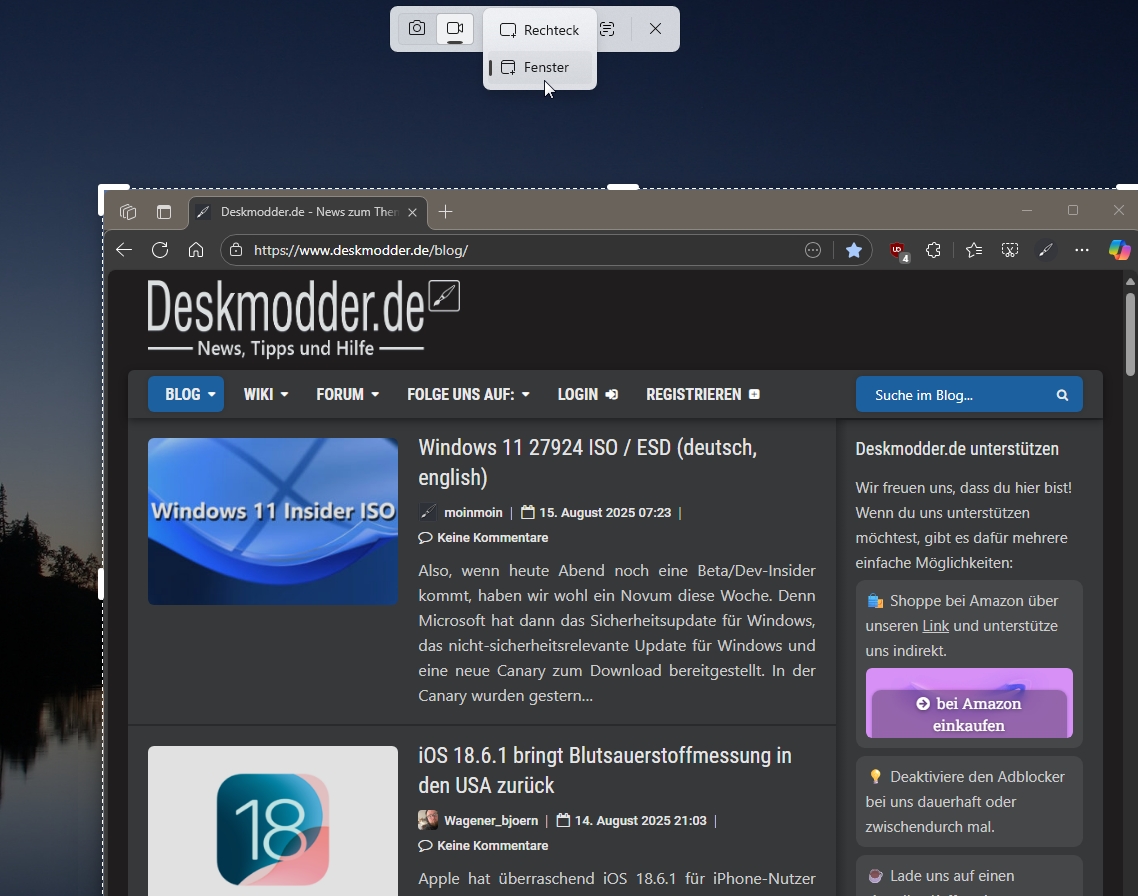Screen dimensions: 1138x896
Task: Open the uBlock Origin extension
Action: pos(898,251)
